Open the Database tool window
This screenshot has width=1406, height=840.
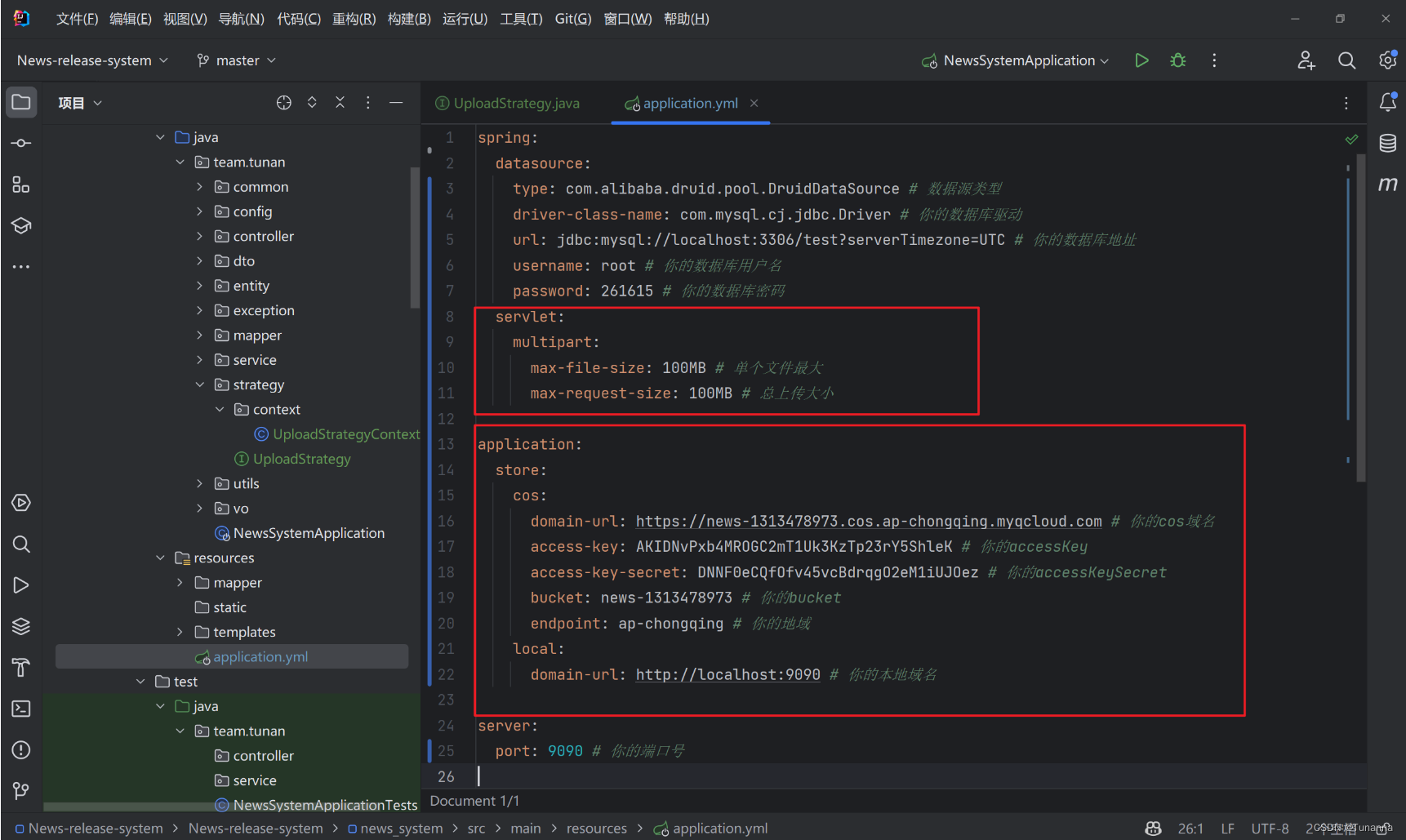point(1387,142)
